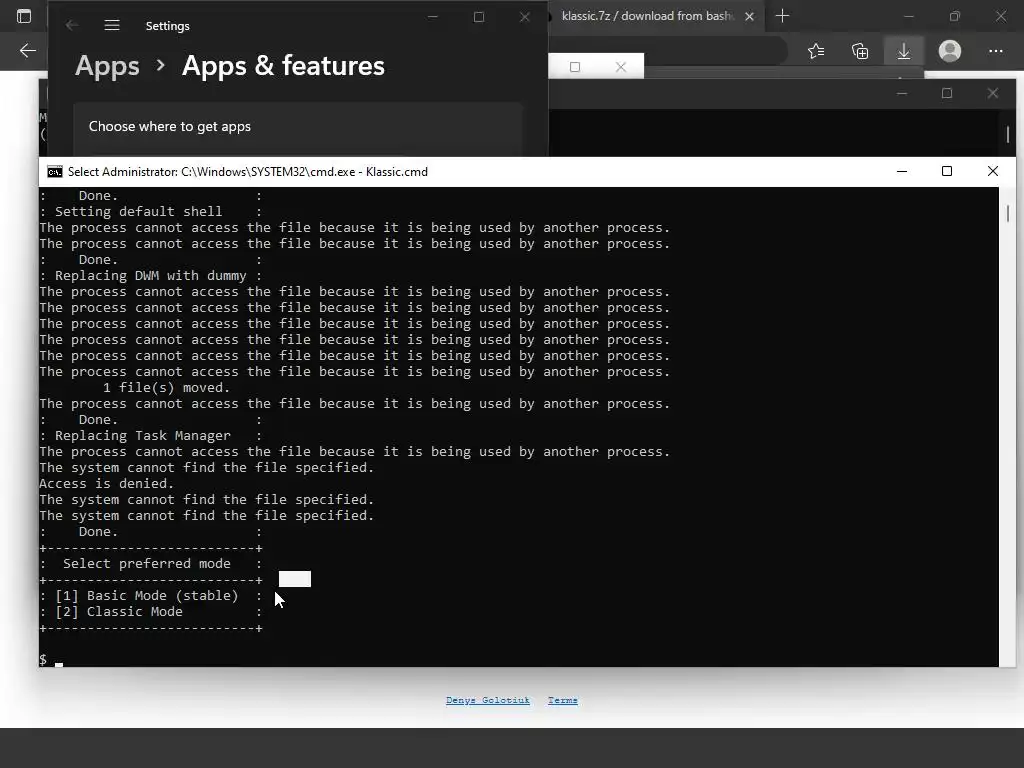Click 'Select preferred mode' heading text
Image resolution: width=1024 pixels, height=768 pixels.
pyautogui.click(x=146, y=564)
